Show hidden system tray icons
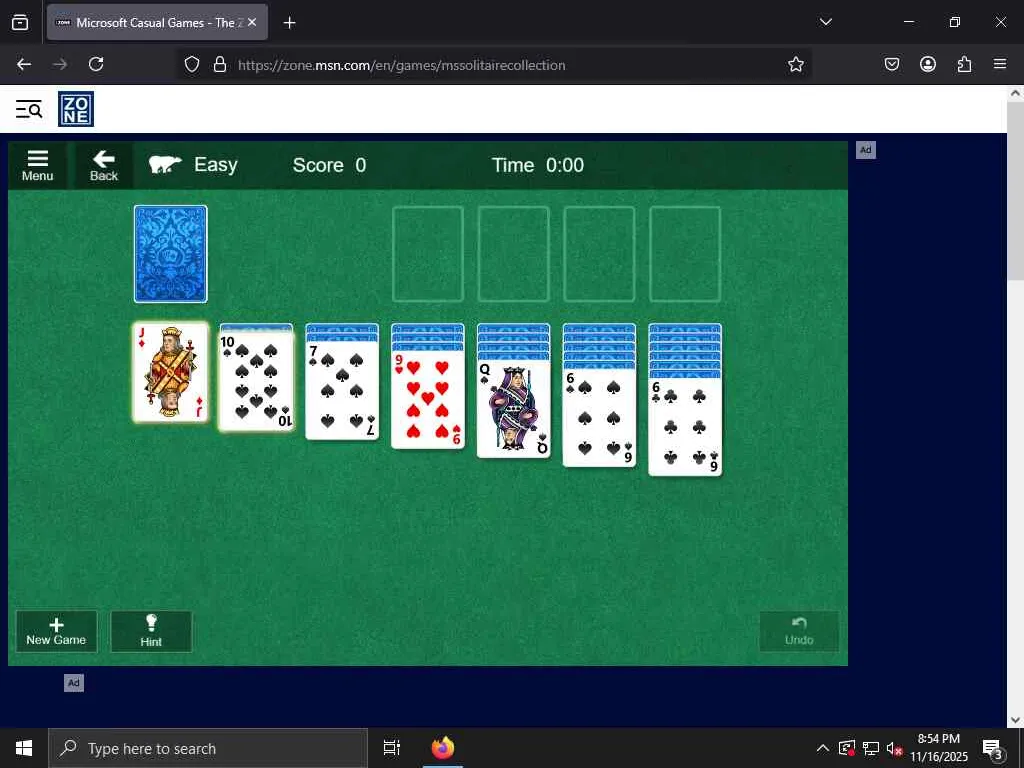 [823, 748]
